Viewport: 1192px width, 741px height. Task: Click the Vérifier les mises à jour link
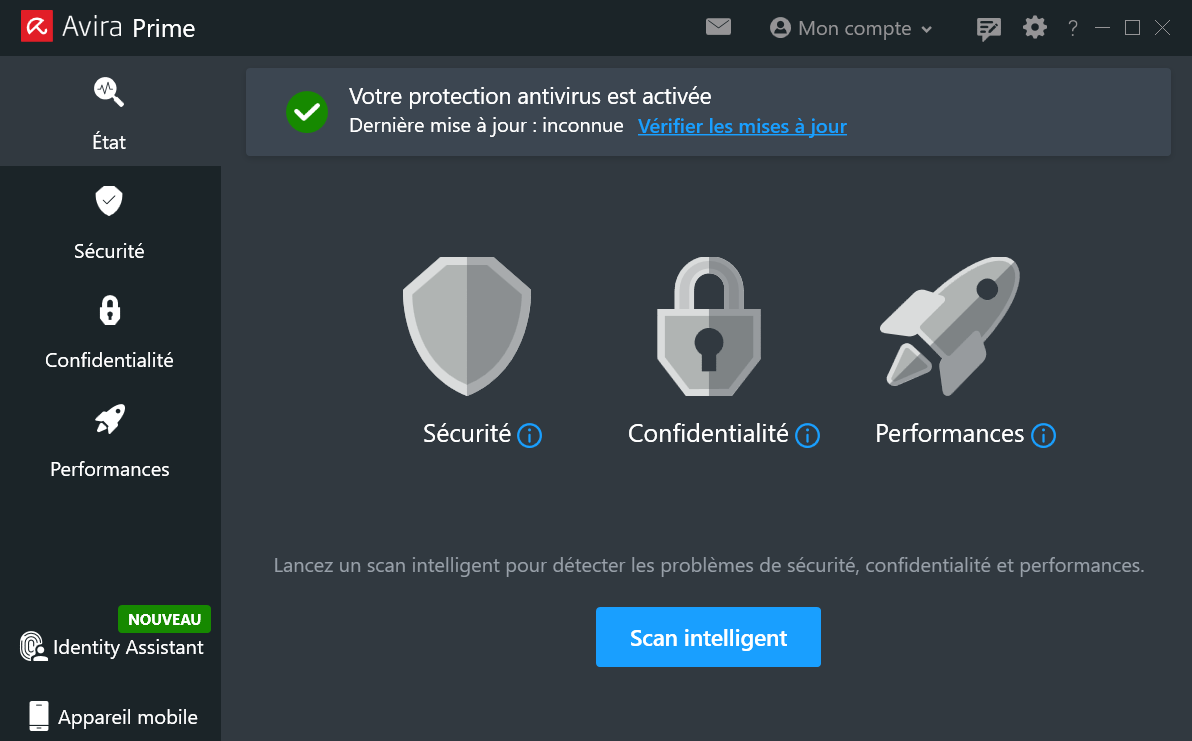(742, 126)
